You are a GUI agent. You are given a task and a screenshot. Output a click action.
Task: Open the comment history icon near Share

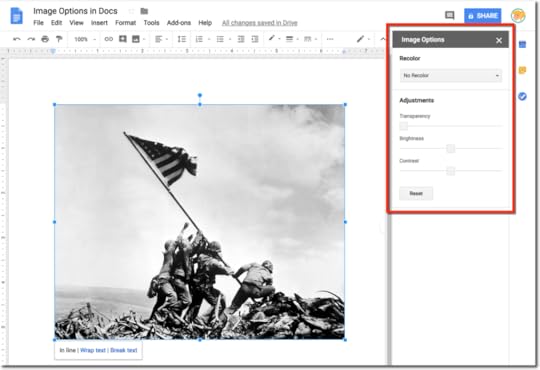pos(449,15)
